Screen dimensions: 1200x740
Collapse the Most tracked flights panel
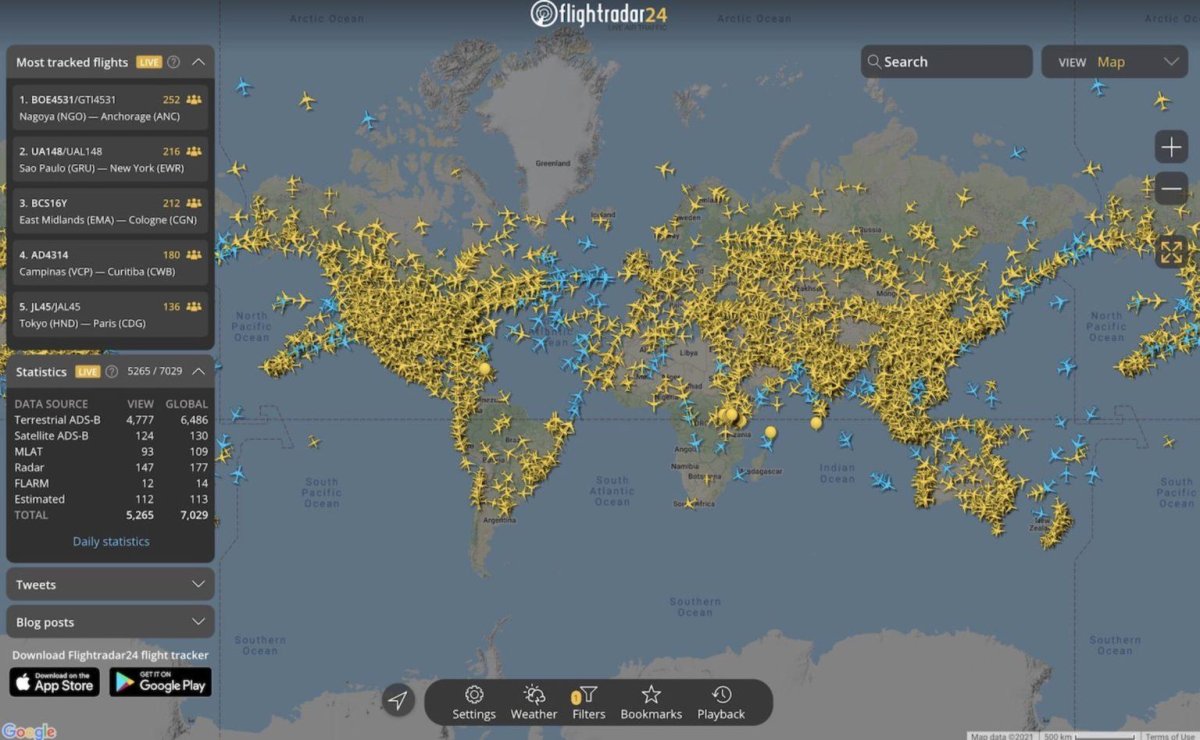tap(198, 62)
